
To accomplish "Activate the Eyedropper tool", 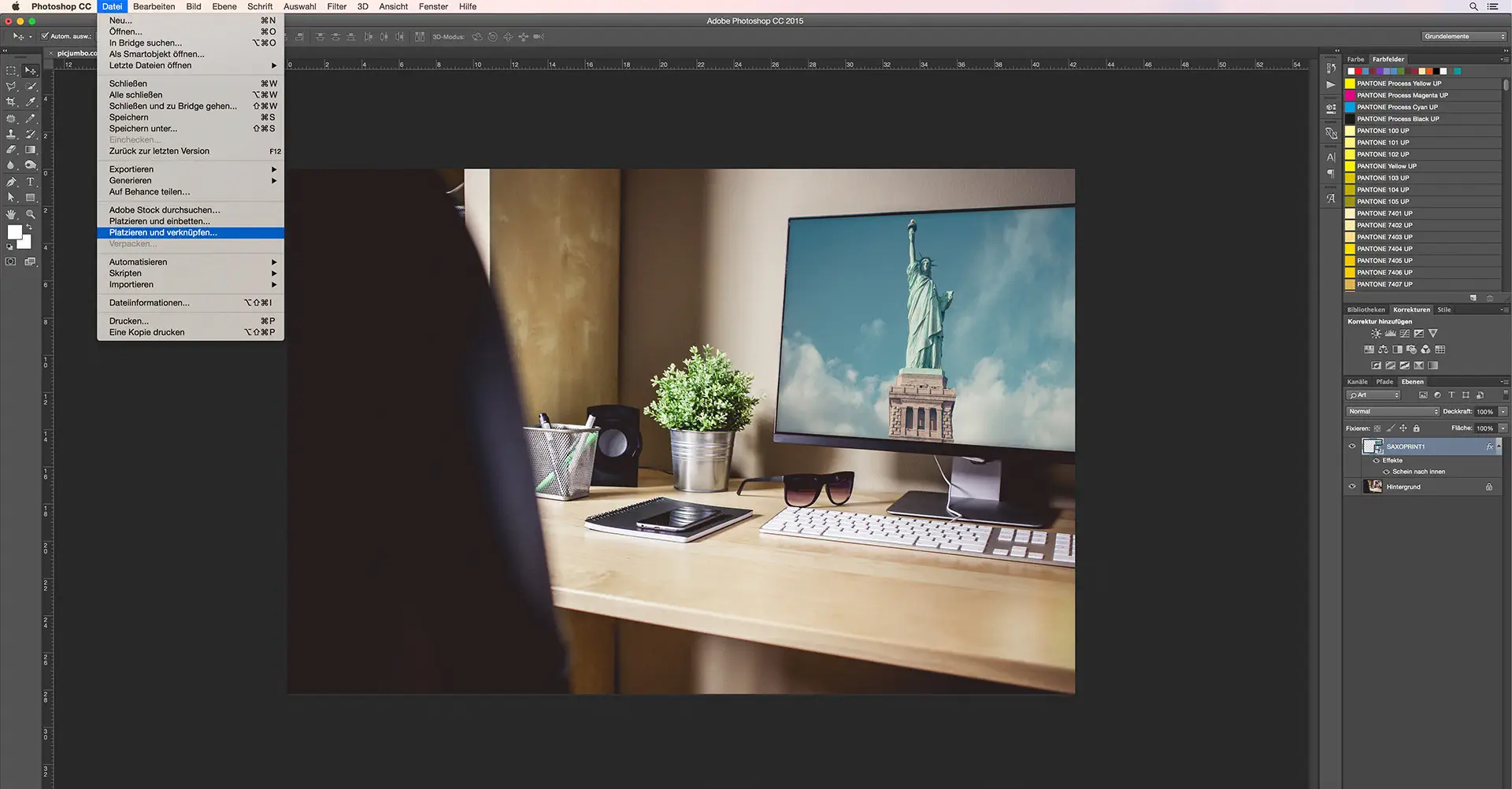I will [x=29, y=101].
